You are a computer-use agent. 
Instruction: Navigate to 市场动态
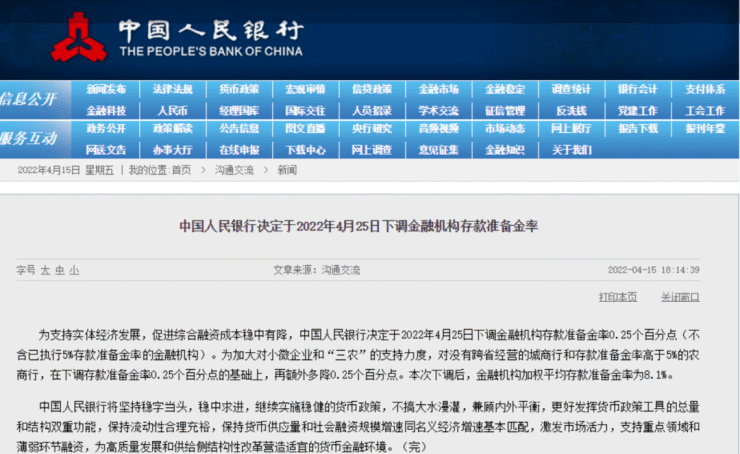point(505,128)
